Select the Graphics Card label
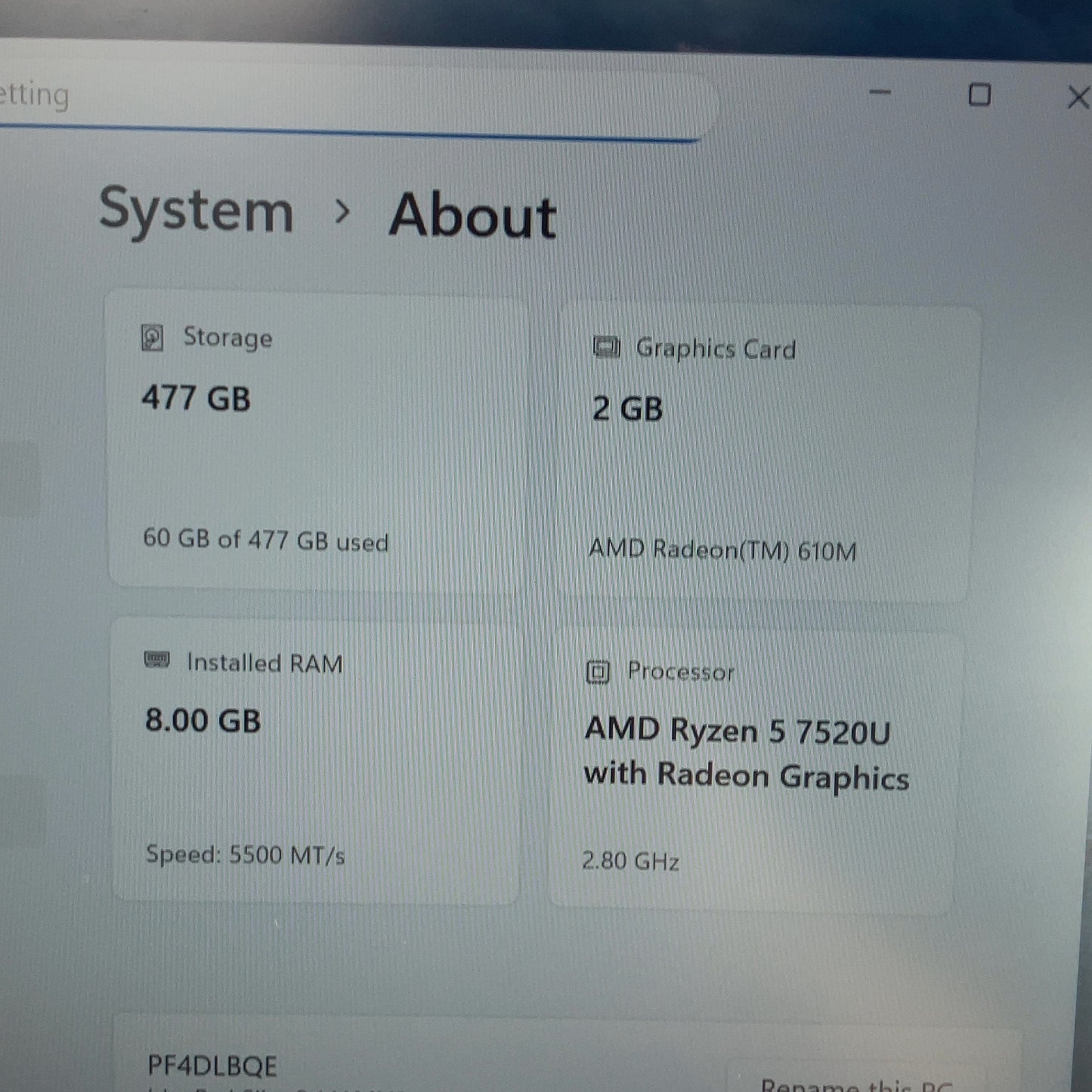 [x=716, y=348]
